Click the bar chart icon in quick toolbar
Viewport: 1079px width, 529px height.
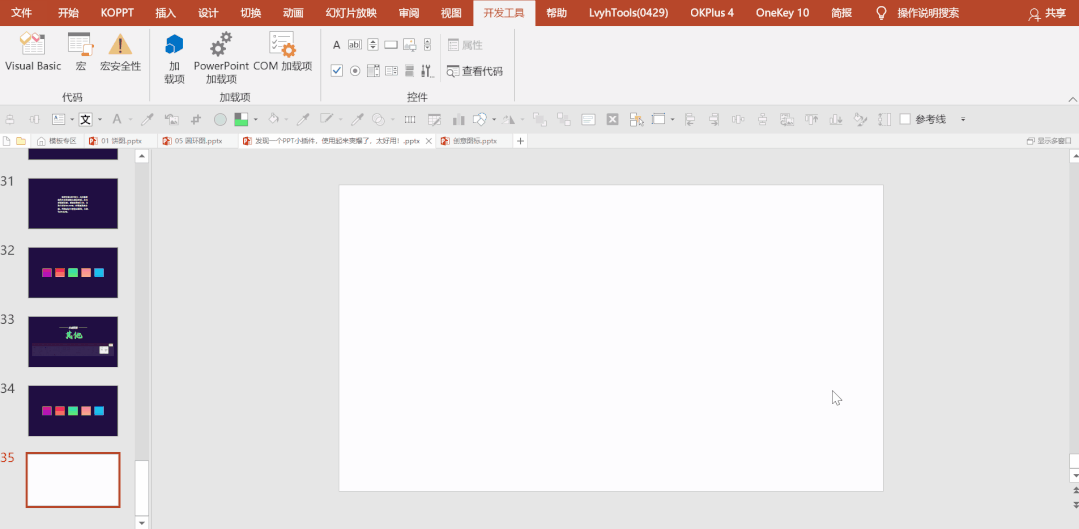click(458, 120)
